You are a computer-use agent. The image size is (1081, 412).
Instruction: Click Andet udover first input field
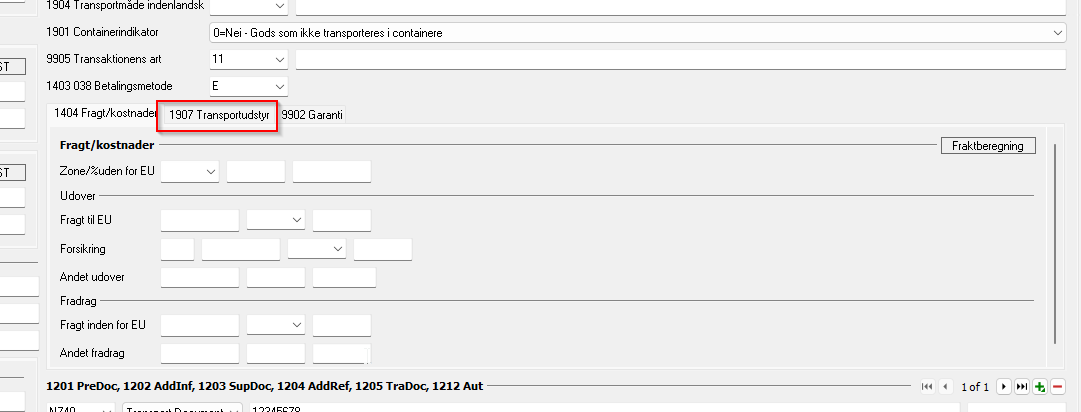pyautogui.click(x=200, y=278)
